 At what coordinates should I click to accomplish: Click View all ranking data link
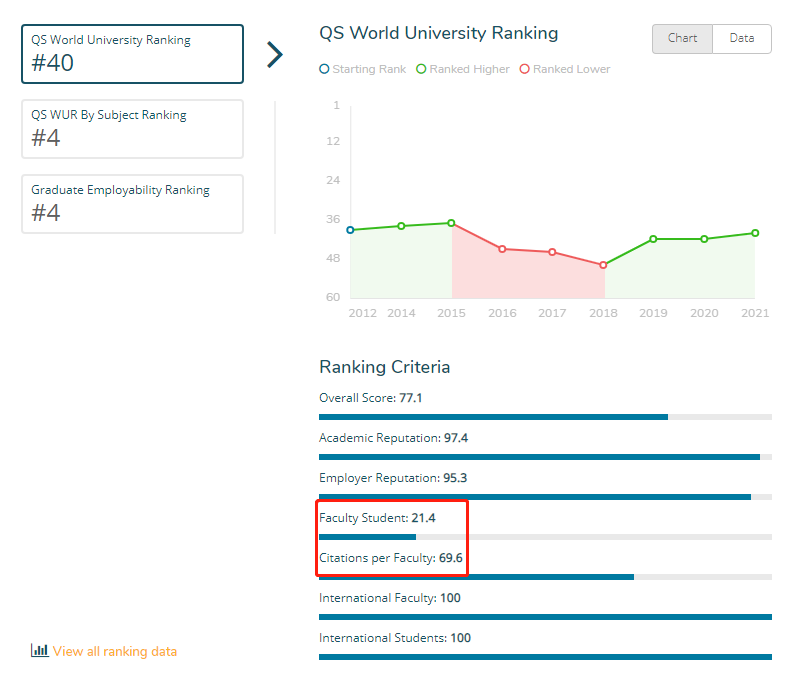(x=115, y=651)
